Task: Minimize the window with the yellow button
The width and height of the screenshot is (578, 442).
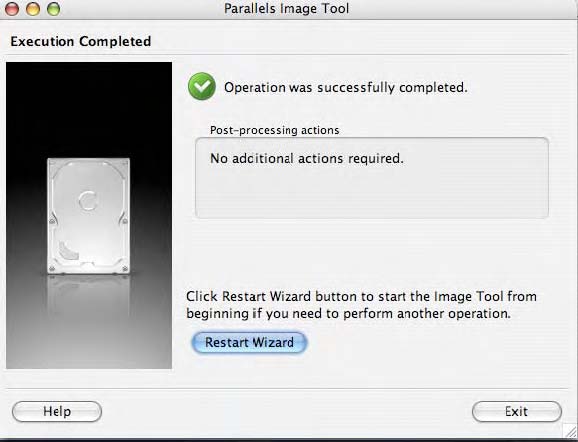Action: [33, 9]
